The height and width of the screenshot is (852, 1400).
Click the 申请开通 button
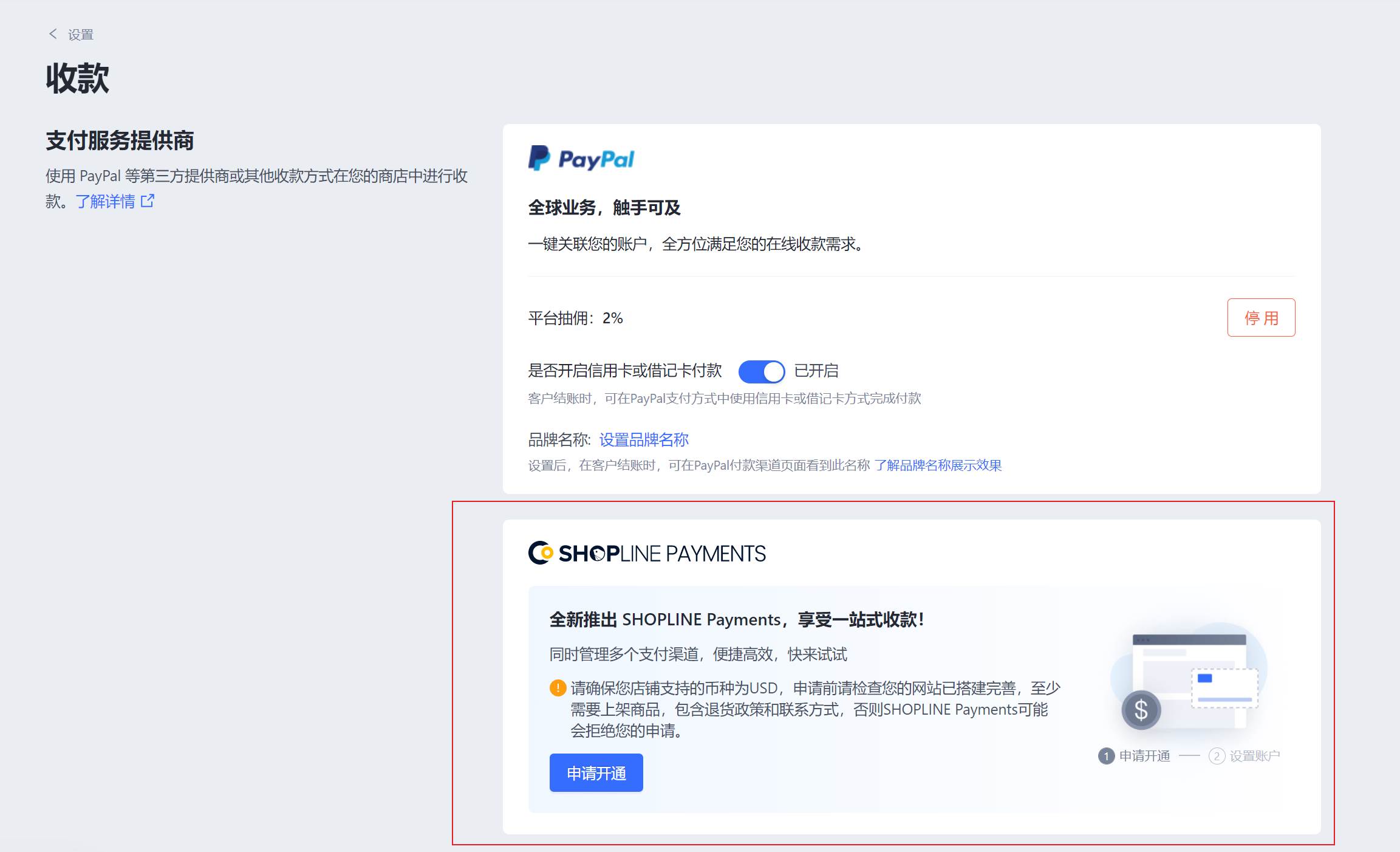coord(596,773)
